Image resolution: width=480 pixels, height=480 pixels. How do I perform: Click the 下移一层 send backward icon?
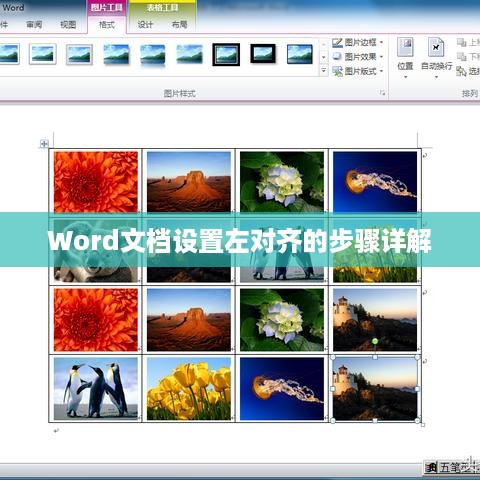(x=461, y=56)
